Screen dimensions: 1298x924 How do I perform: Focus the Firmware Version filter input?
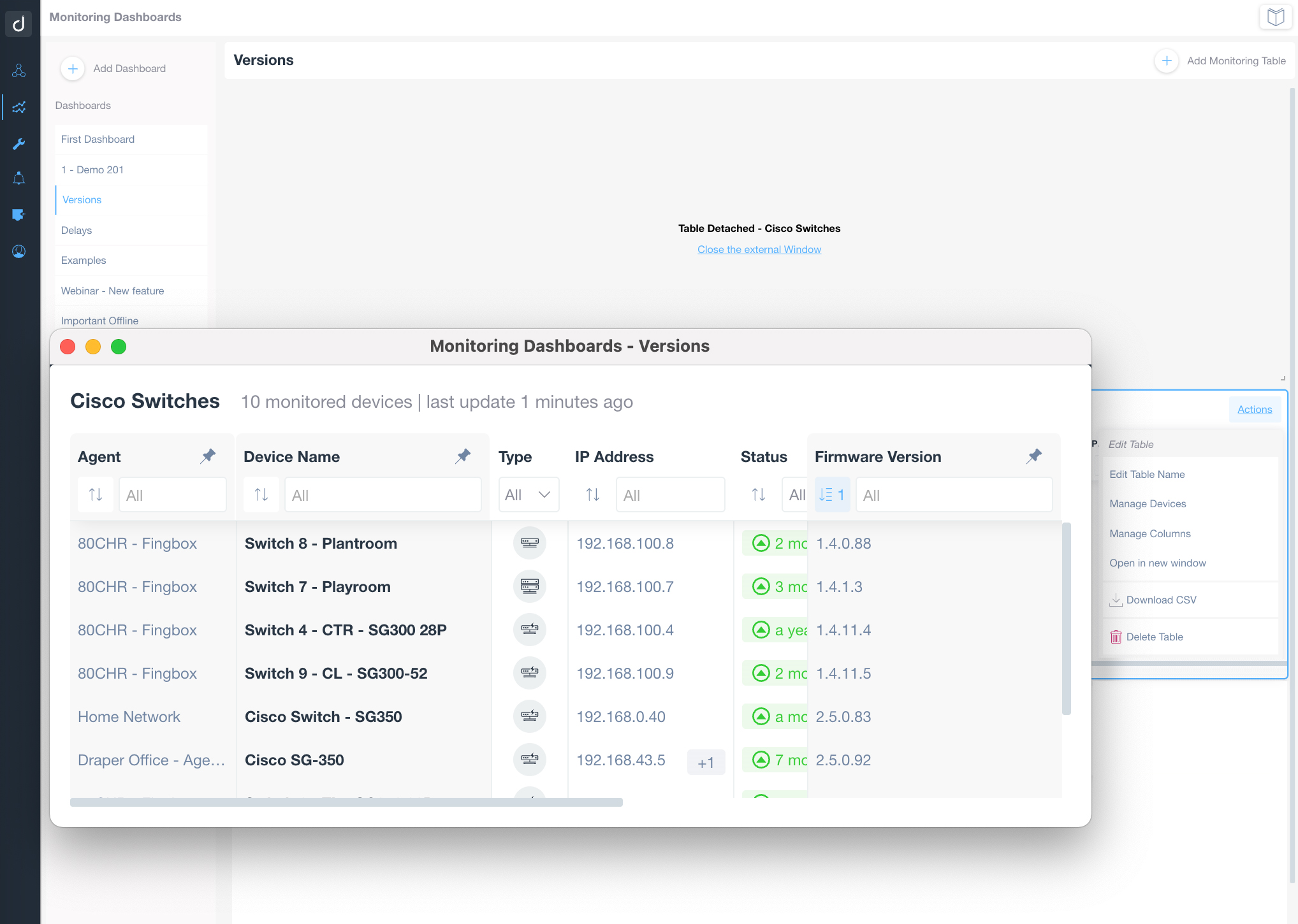[954, 494]
